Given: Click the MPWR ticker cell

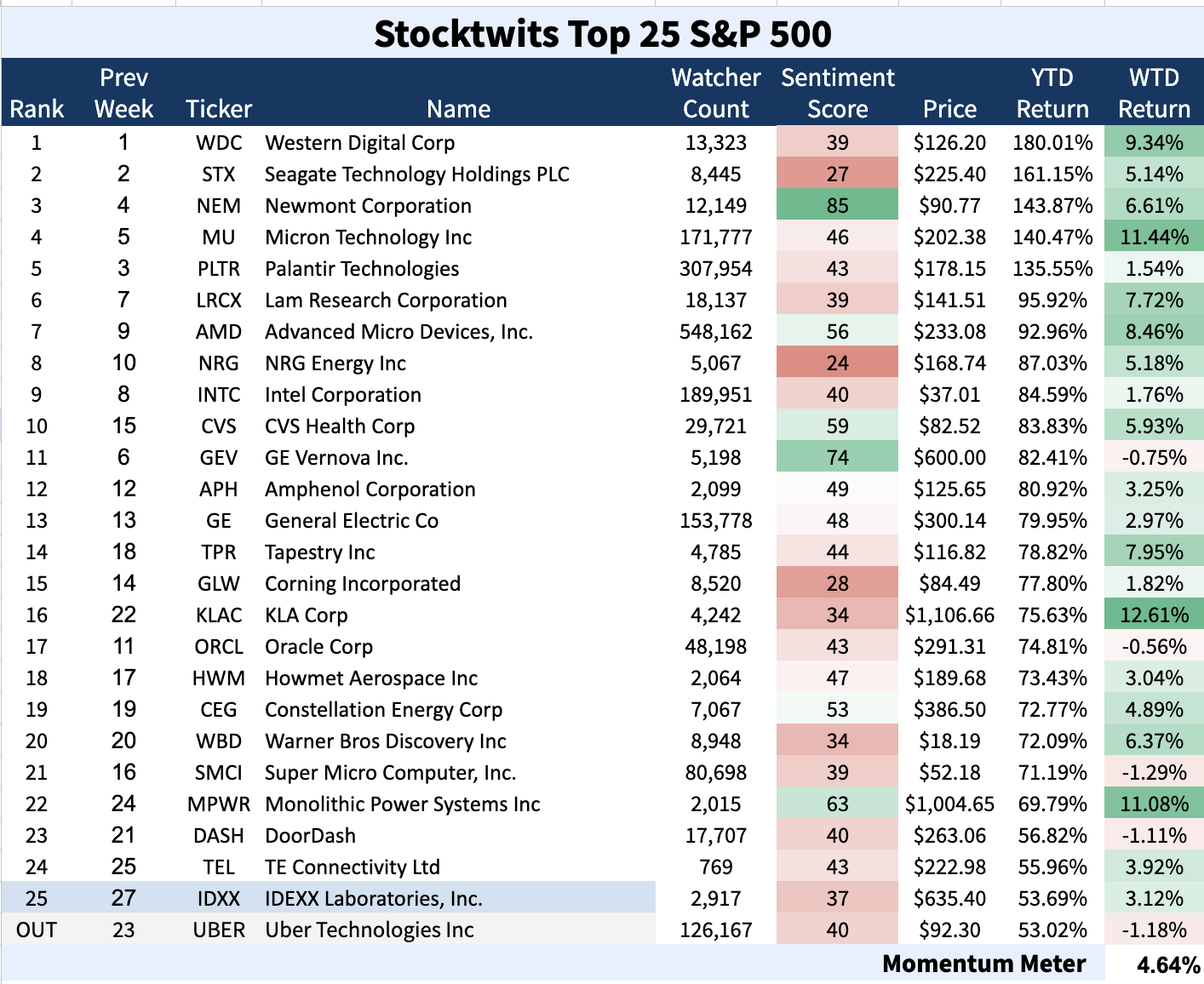Looking at the screenshot, I should (219, 804).
